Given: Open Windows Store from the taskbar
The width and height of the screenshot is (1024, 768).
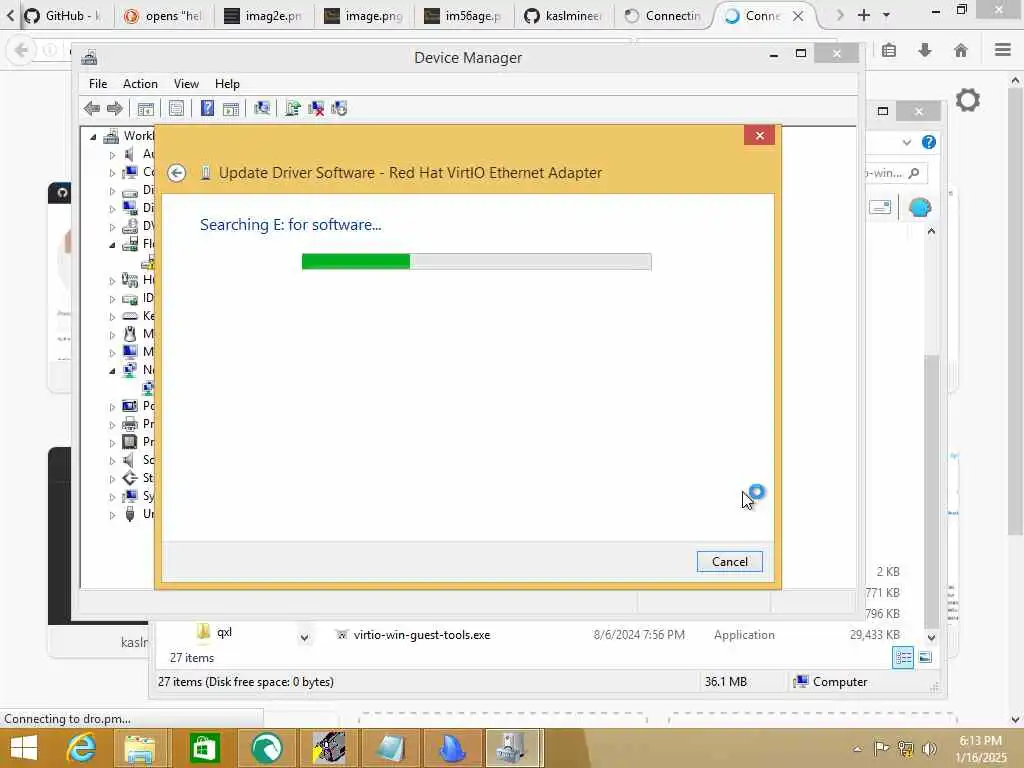Looking at the screenshot, I should point(204,748).
